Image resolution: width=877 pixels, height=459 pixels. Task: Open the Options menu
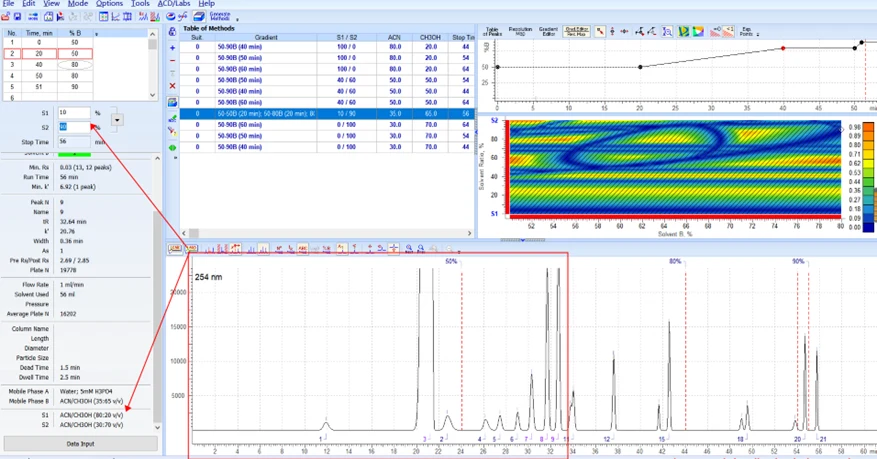[x=109, y=3]
